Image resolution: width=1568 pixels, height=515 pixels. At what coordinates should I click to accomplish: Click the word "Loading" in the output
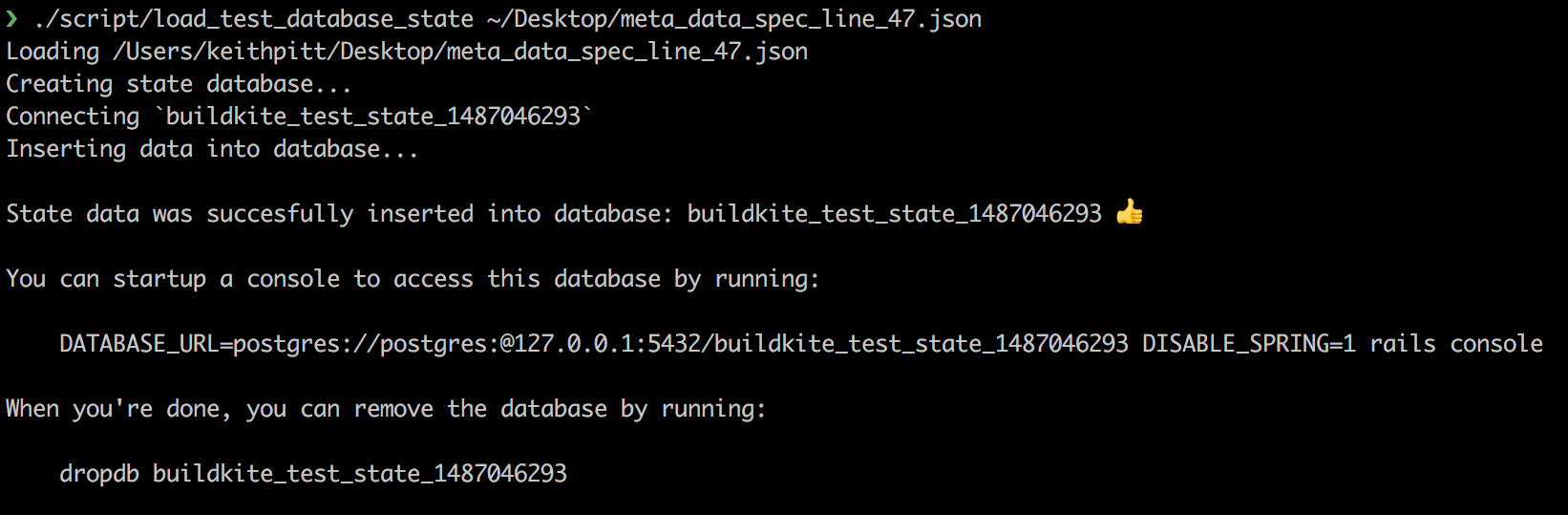pyautogui.click(x=53, y=52)
